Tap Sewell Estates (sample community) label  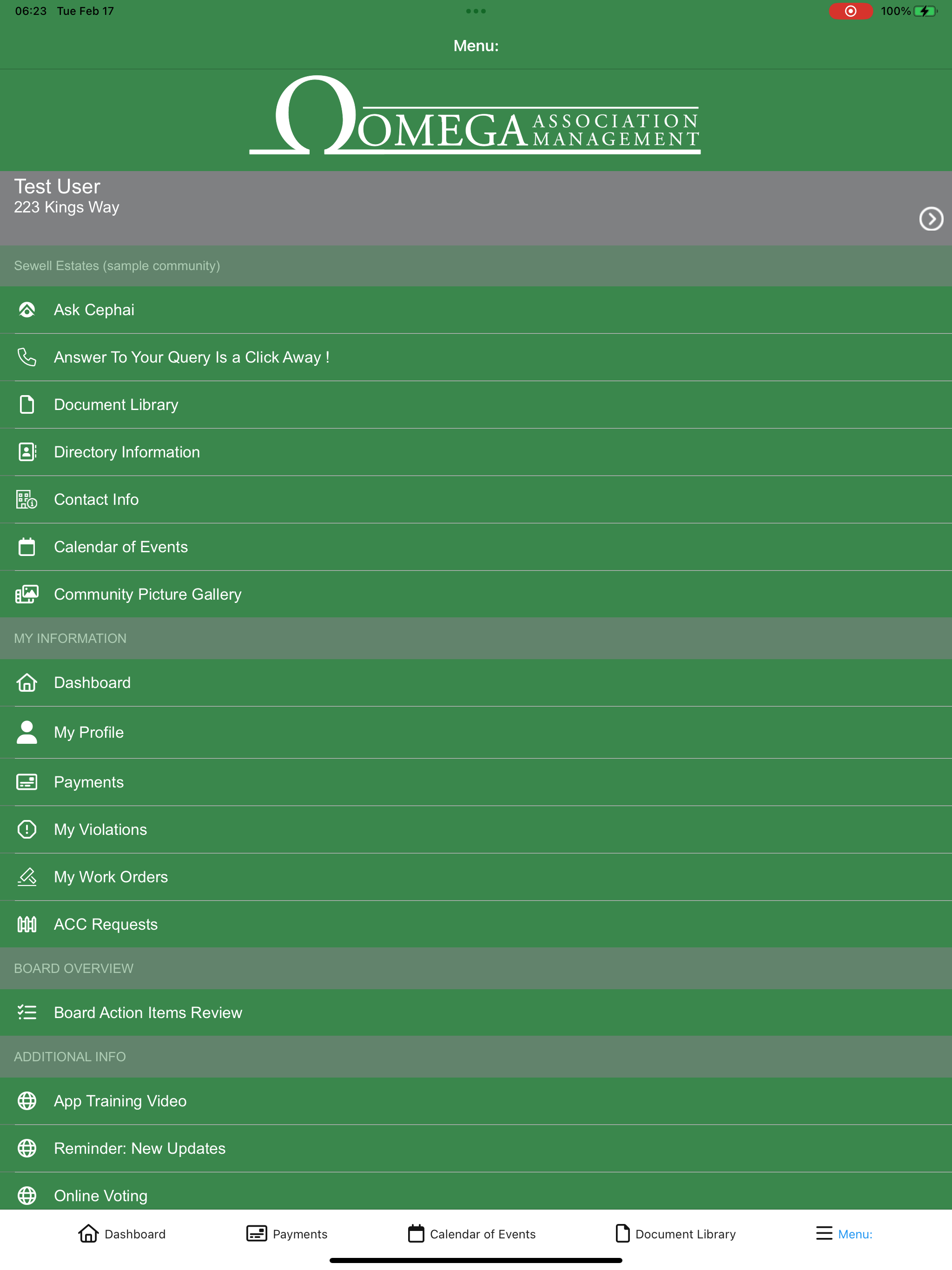point(117,266)
